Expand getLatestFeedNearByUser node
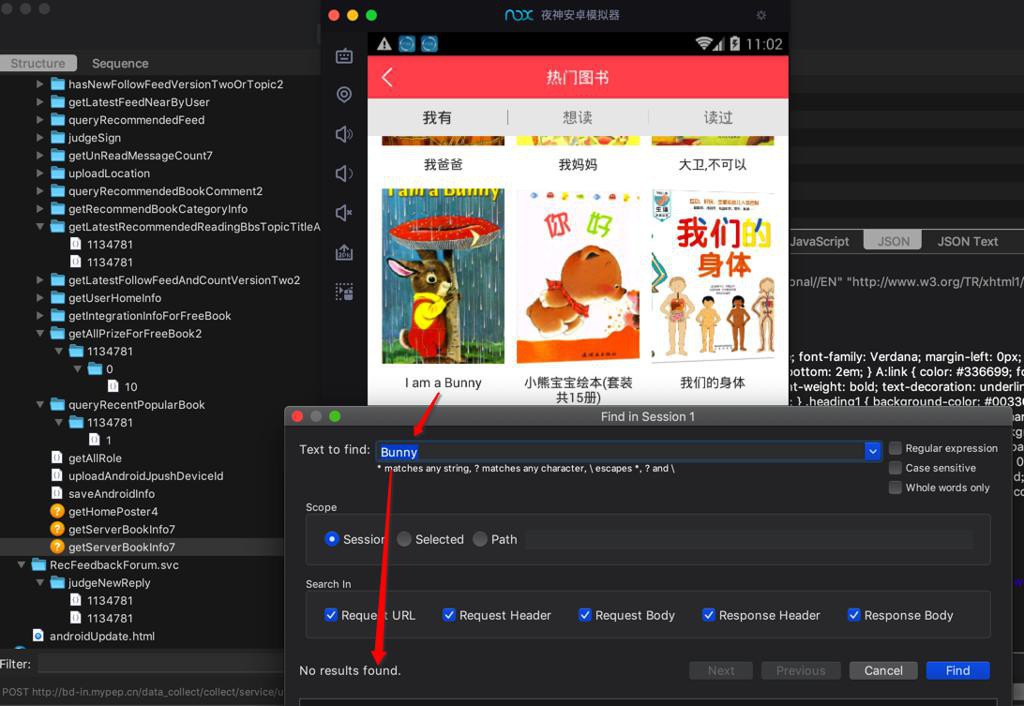Image resolution: width=1024 pixels, height=706 pixels. pyautogui.click(x=40, y=102)
